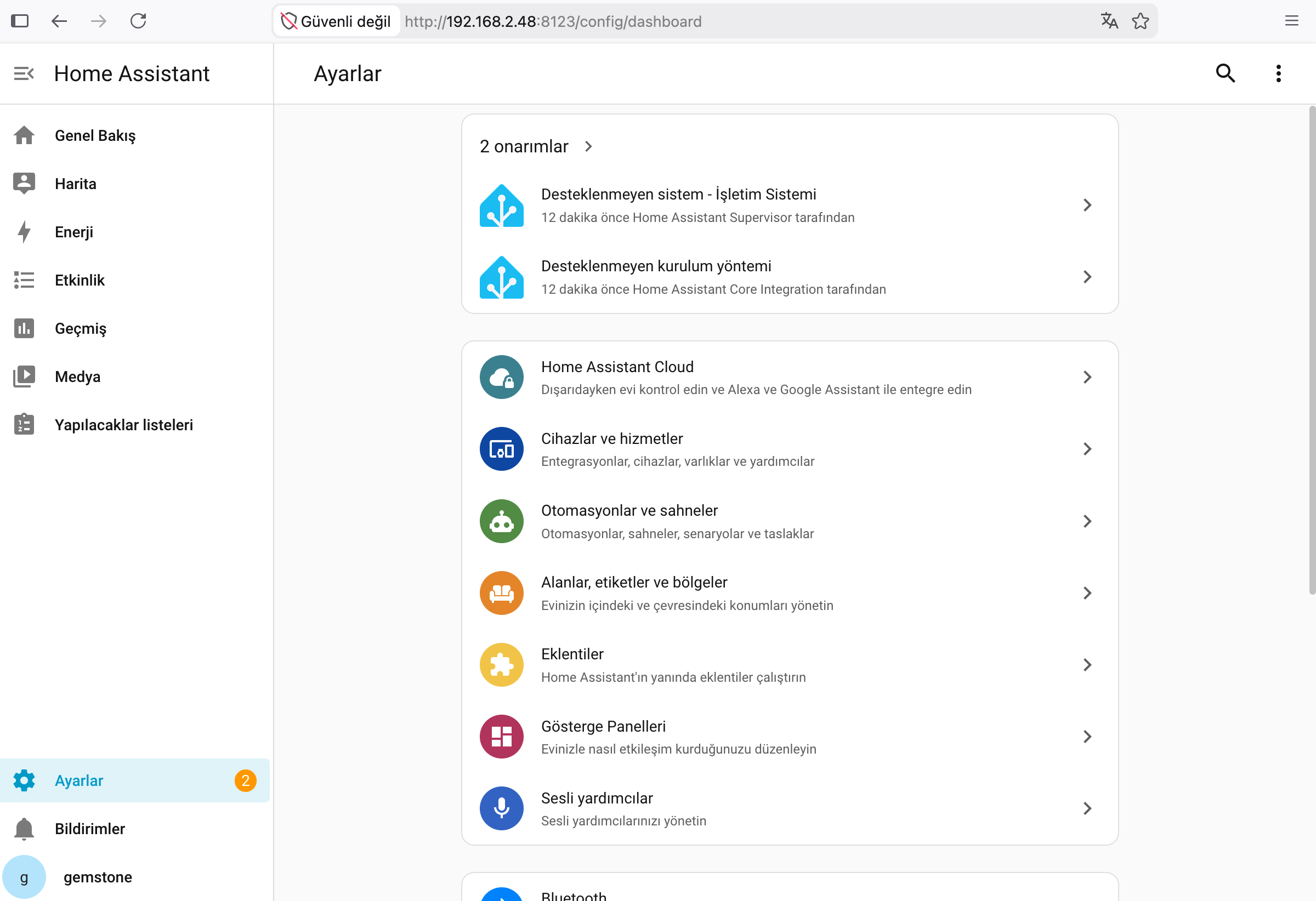Click icon beside Desteklenmeyen sistem repair
The image size is (1316, 901).
[x=502, y=206]
